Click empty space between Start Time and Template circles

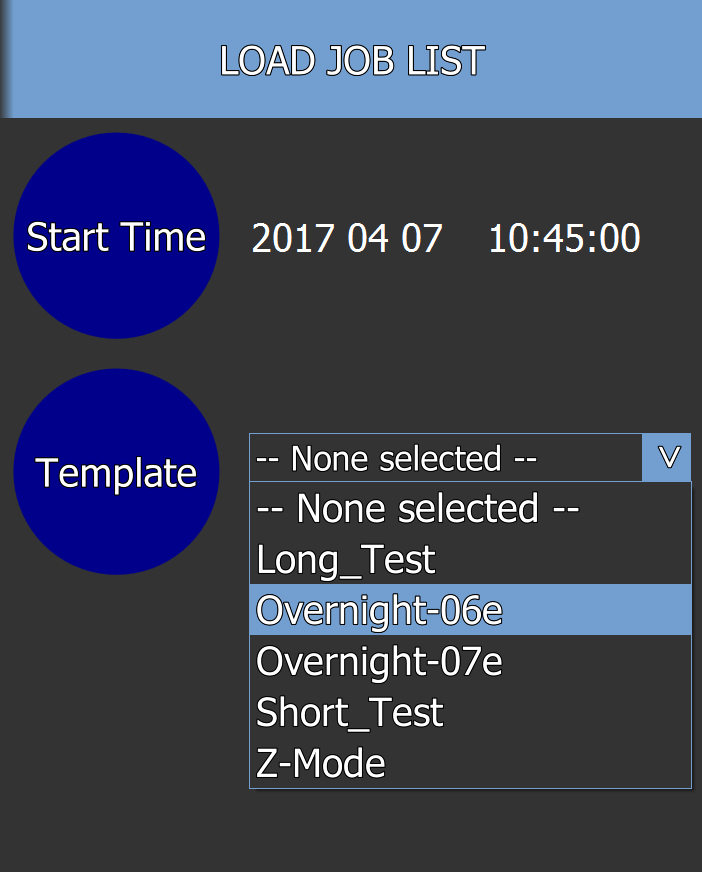point(116,354)
